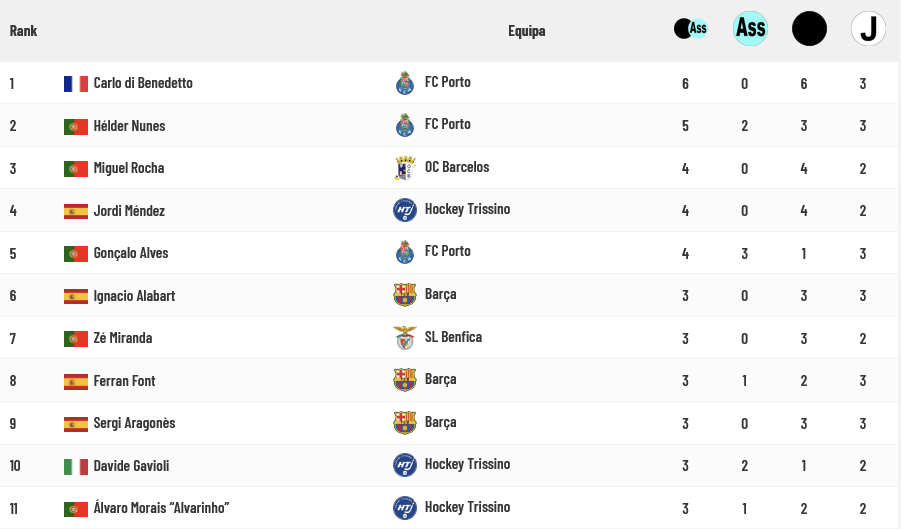Click the Ass assists column header icon
Viewport: 901px width, 529px height.
(x=750, y=29)
